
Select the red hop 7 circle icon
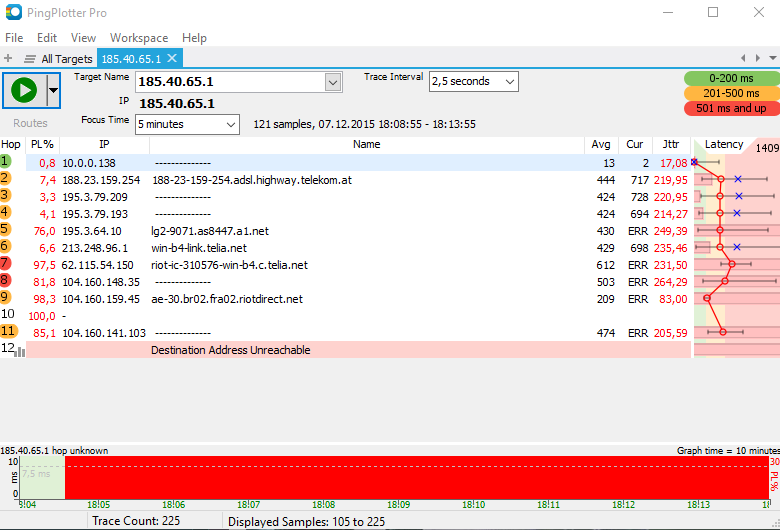(5, 263)
